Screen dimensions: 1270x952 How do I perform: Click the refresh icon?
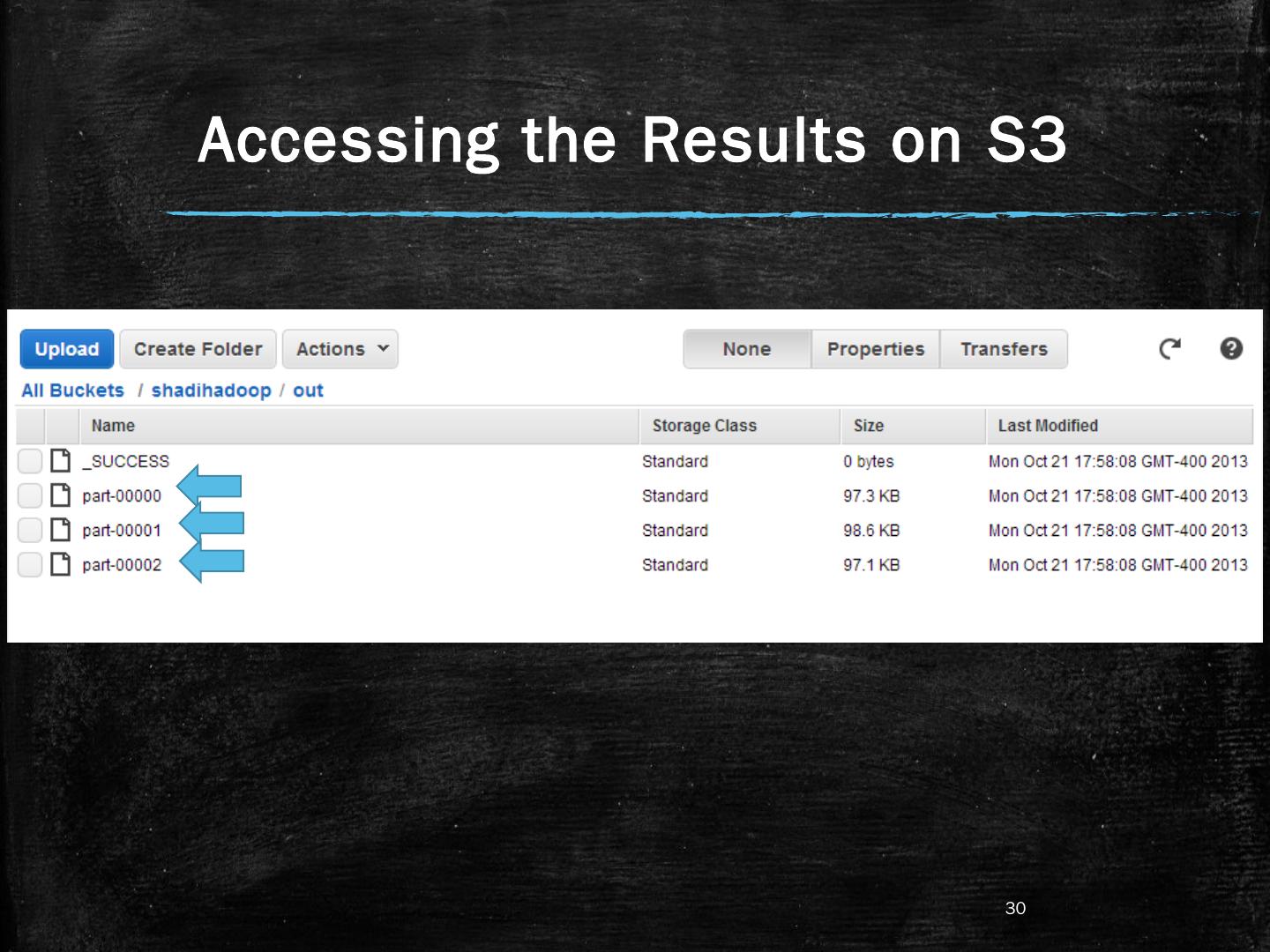coord(1169,349)
